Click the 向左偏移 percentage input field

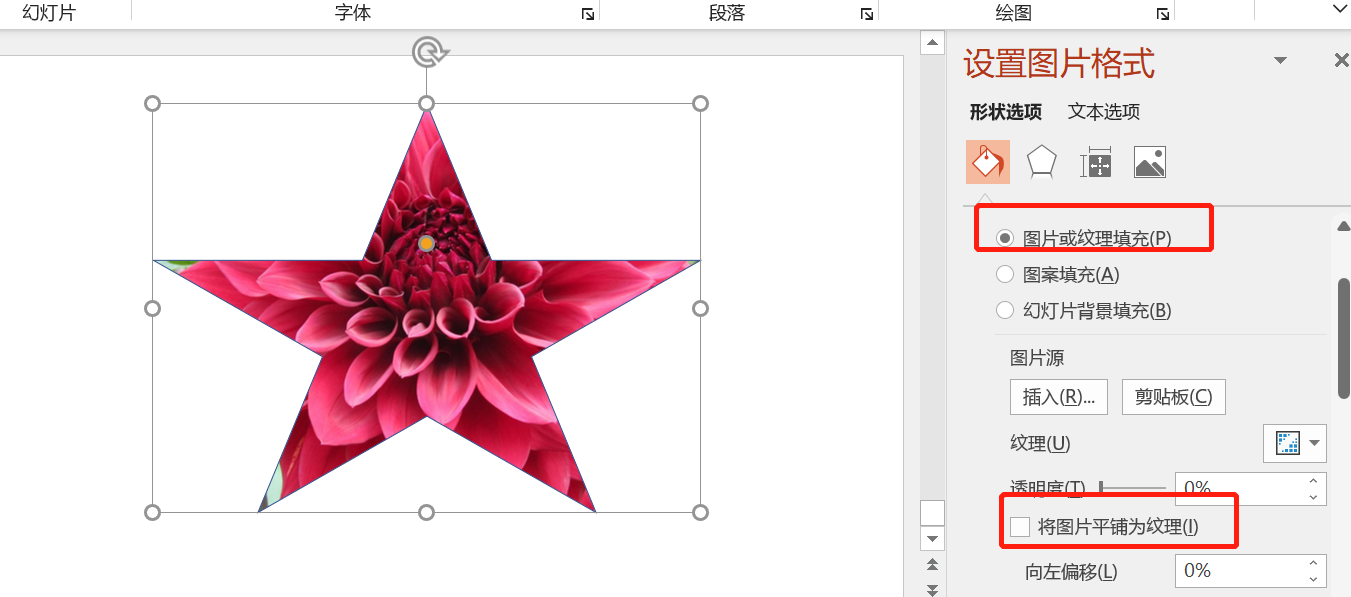click(1240, 571)
